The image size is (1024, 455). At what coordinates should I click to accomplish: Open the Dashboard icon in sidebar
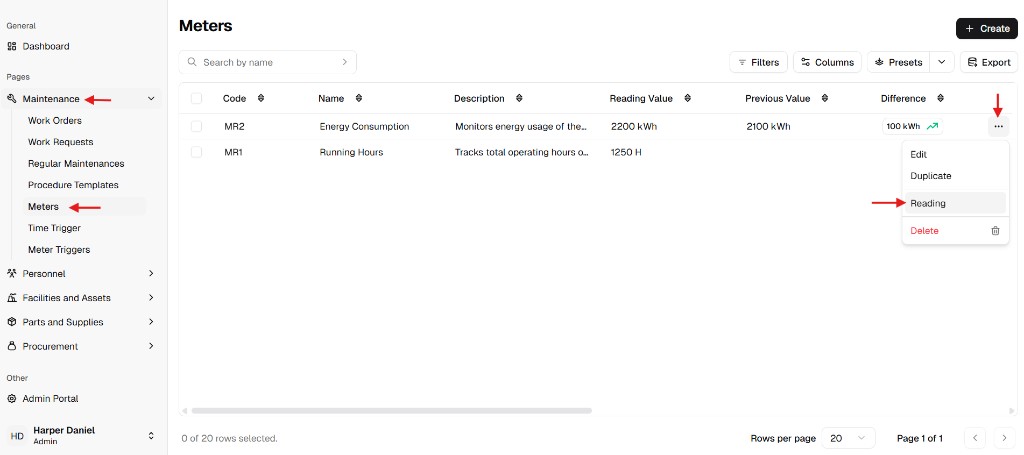(11, 46)
